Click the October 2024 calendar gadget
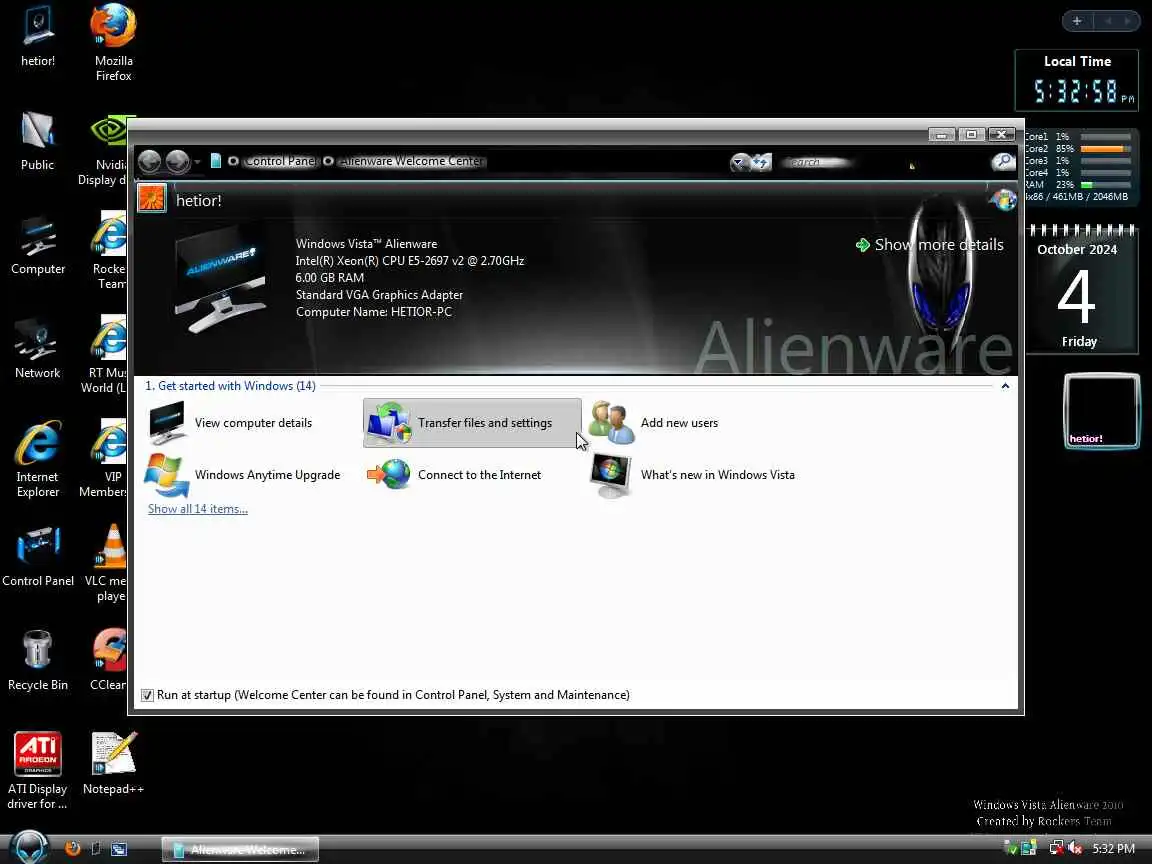Image resolution: width=1152 pixels, height=864 pixels. 1078,289
